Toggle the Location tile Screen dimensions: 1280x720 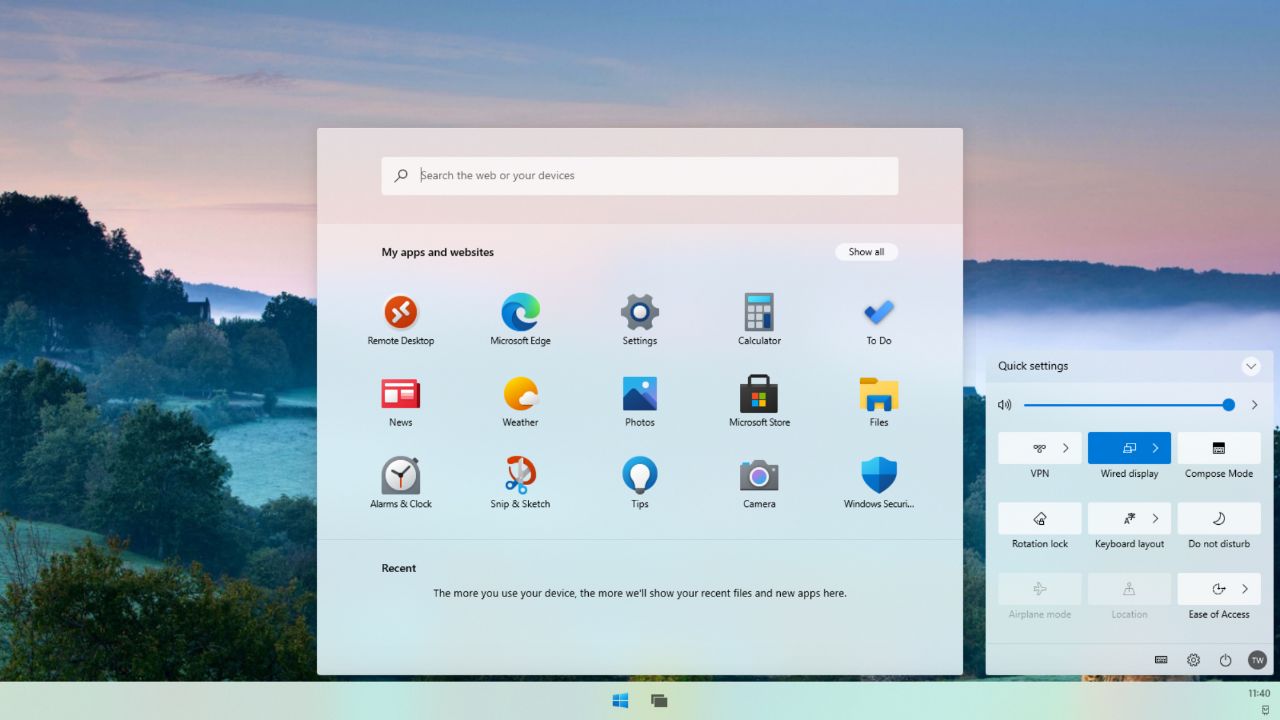tap(1129, 589)
